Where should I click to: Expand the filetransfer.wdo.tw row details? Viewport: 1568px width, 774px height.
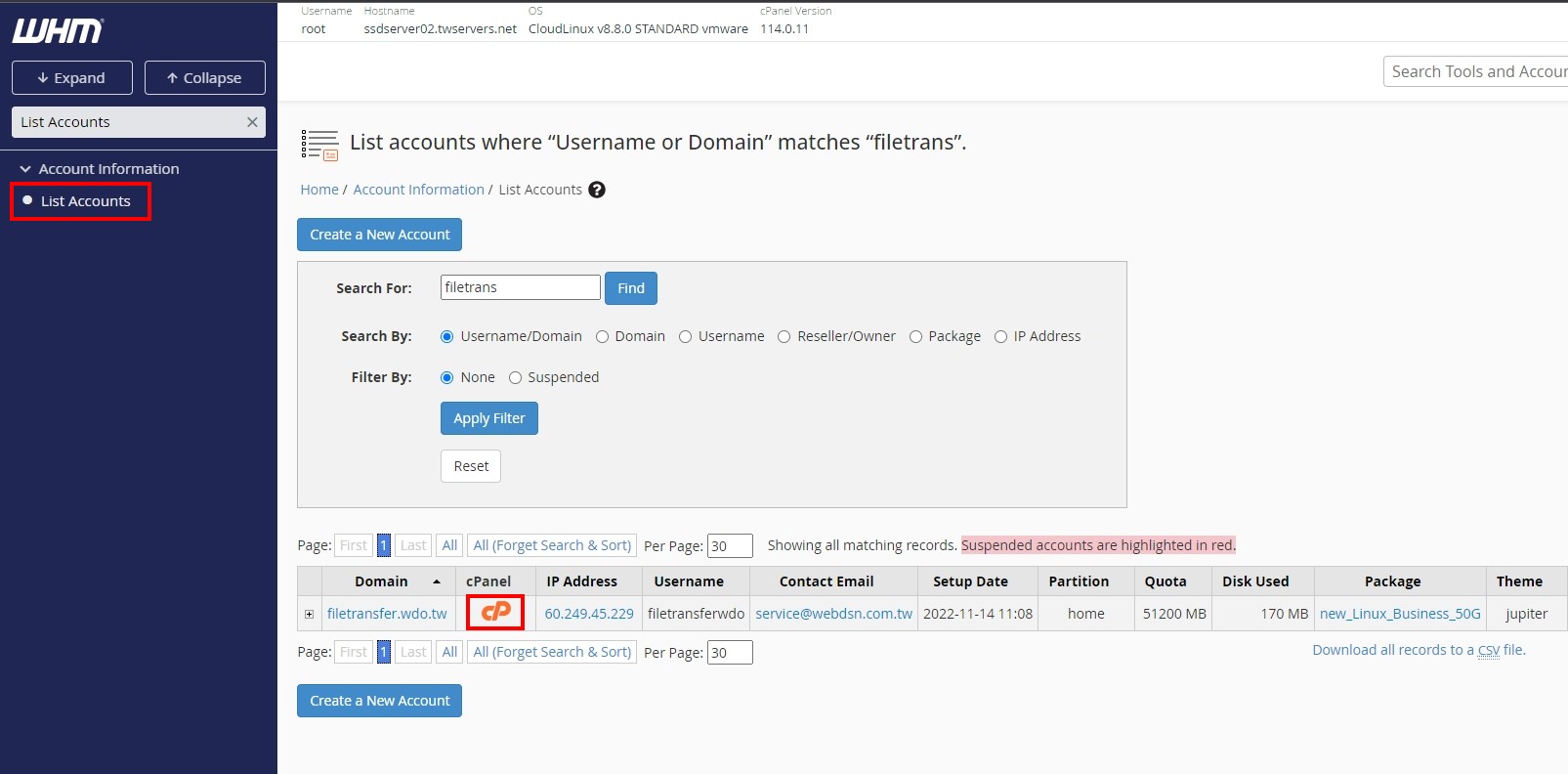pyautogui.click(x=310, y=615)
